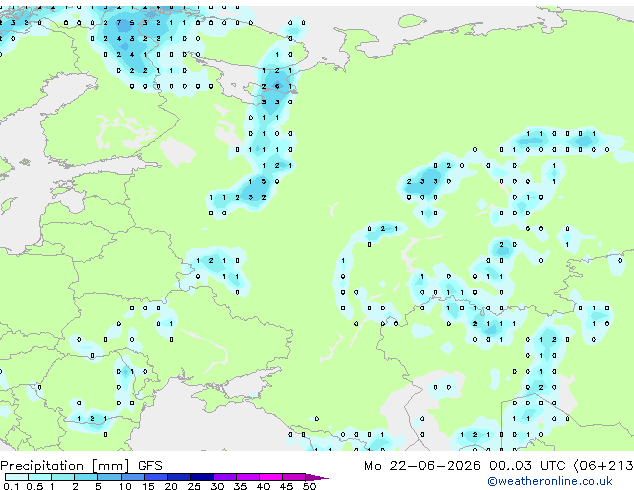Click the "0.1" legend scale label

(11, 486)
